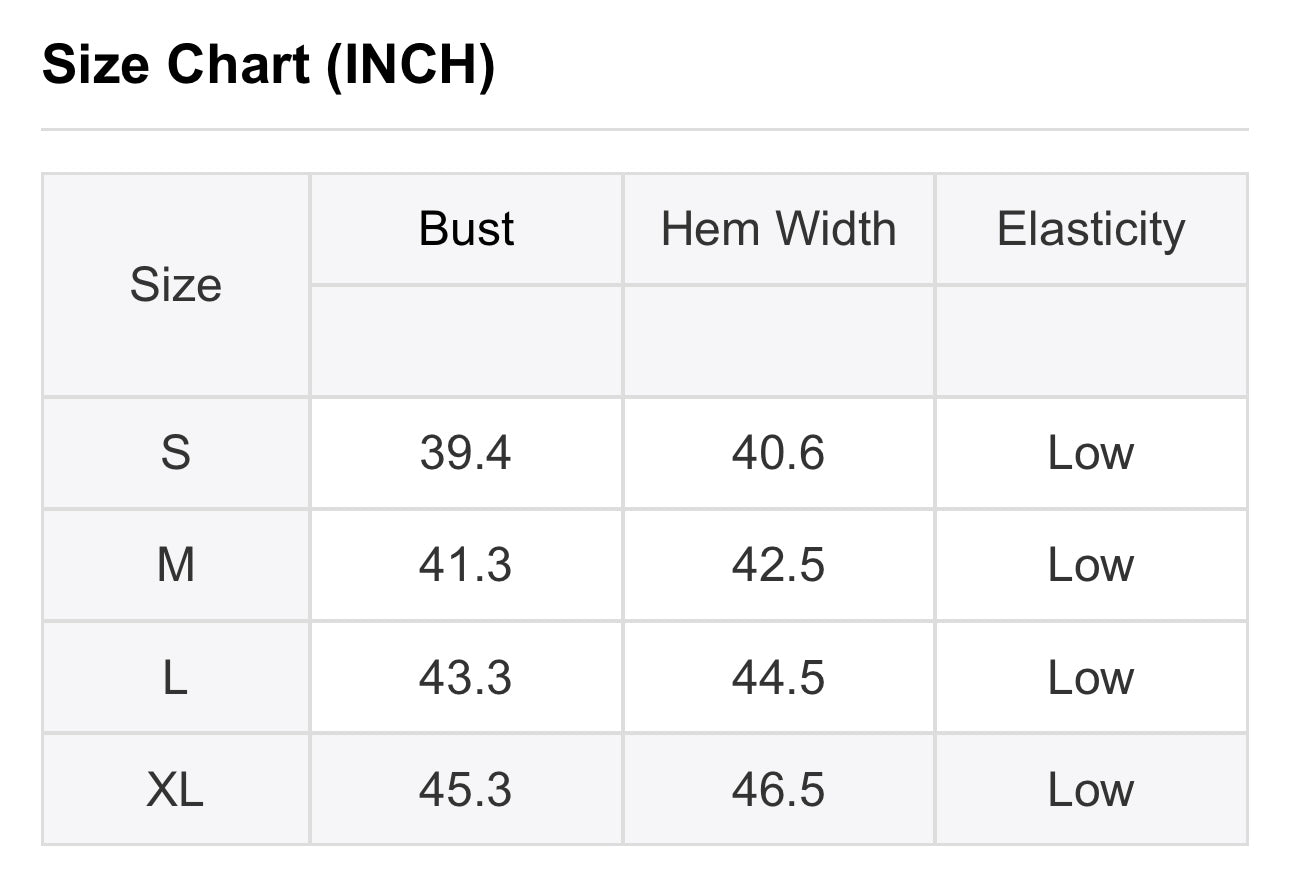Select the Low elasticity cell for size XL
Screen dimensions: 1290x886
click(1090, 790)
